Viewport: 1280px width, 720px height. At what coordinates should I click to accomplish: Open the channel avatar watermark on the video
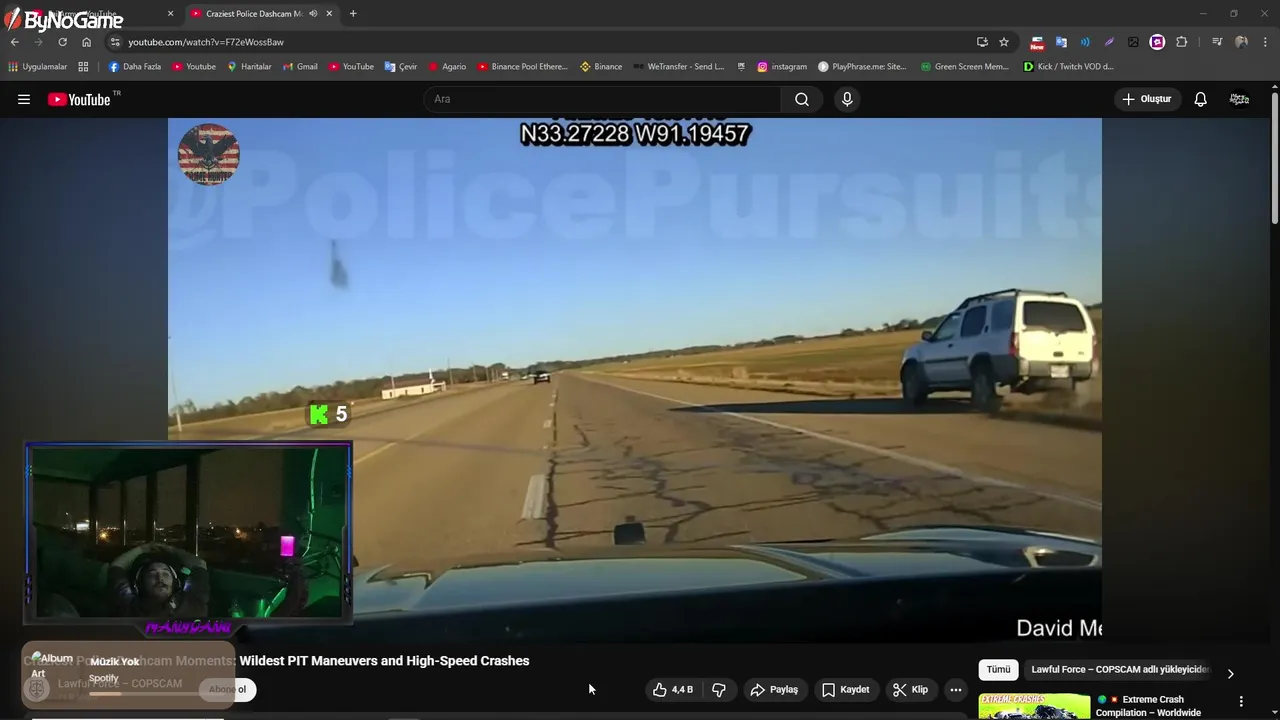[x=209, y=154]
